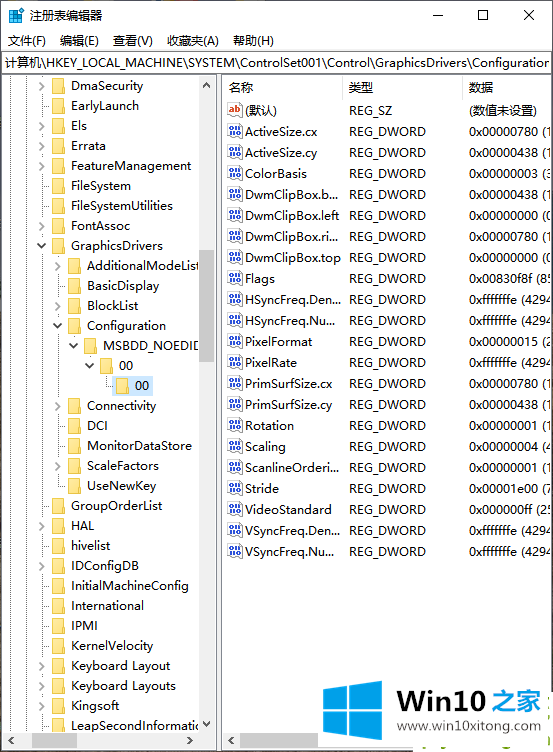Select the Scaling DWORD value icon
Image resolution: width=553 pixels, height=752 pixels.
coord(235,446)
